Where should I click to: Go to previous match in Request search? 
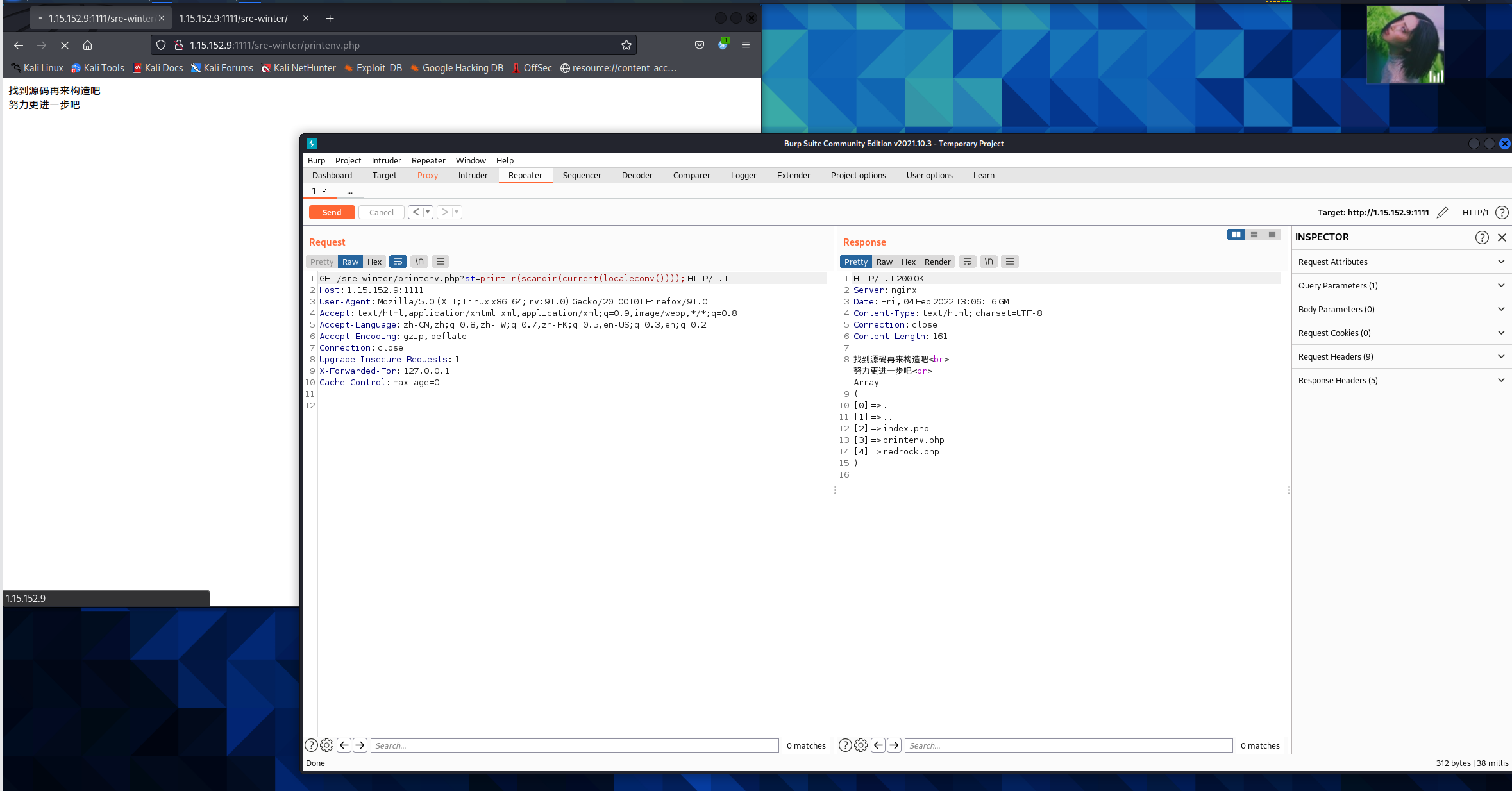point(344,745)
